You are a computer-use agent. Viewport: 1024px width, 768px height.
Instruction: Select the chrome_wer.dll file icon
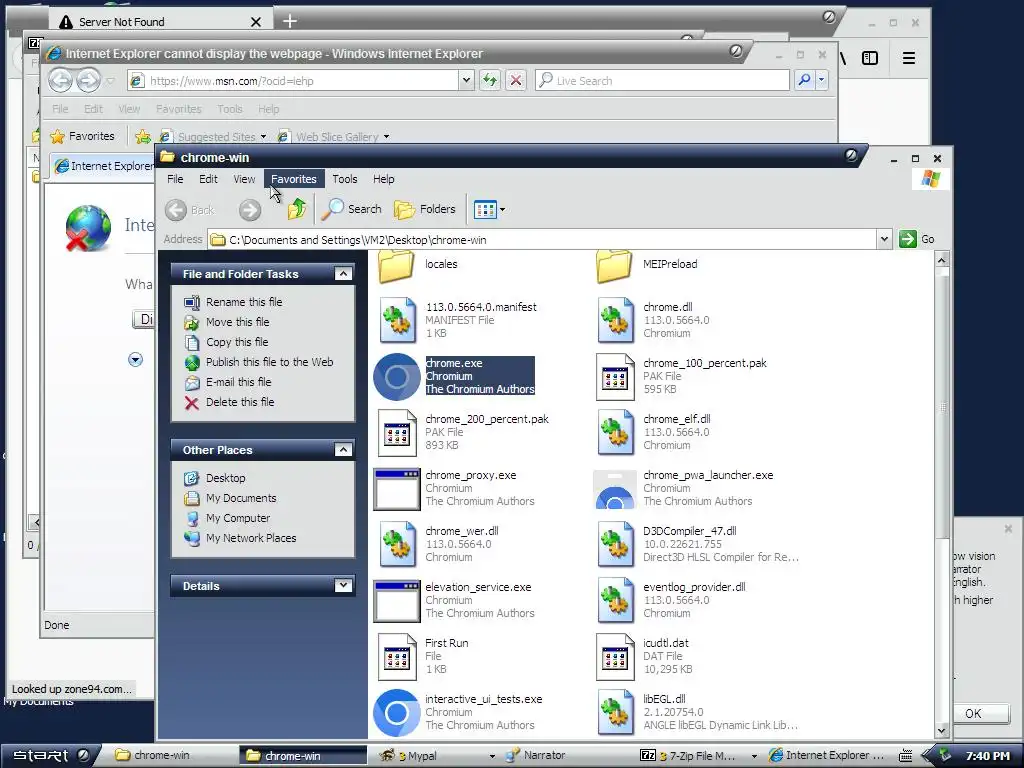(397, 544)
